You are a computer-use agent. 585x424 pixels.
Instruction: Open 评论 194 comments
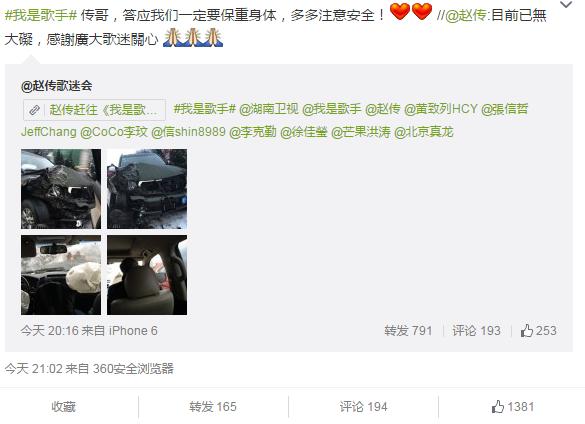pyautogui.click(x=363, y=406)
